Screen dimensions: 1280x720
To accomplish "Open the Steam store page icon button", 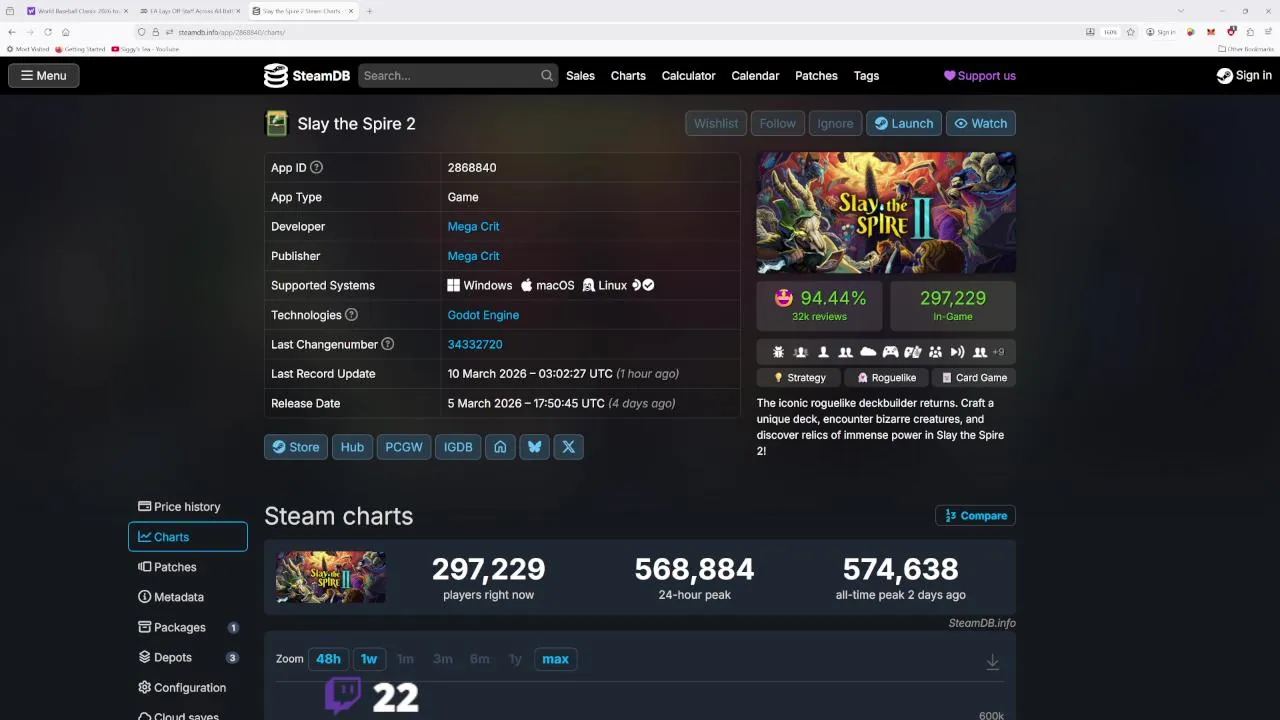I will pos(296,447).
